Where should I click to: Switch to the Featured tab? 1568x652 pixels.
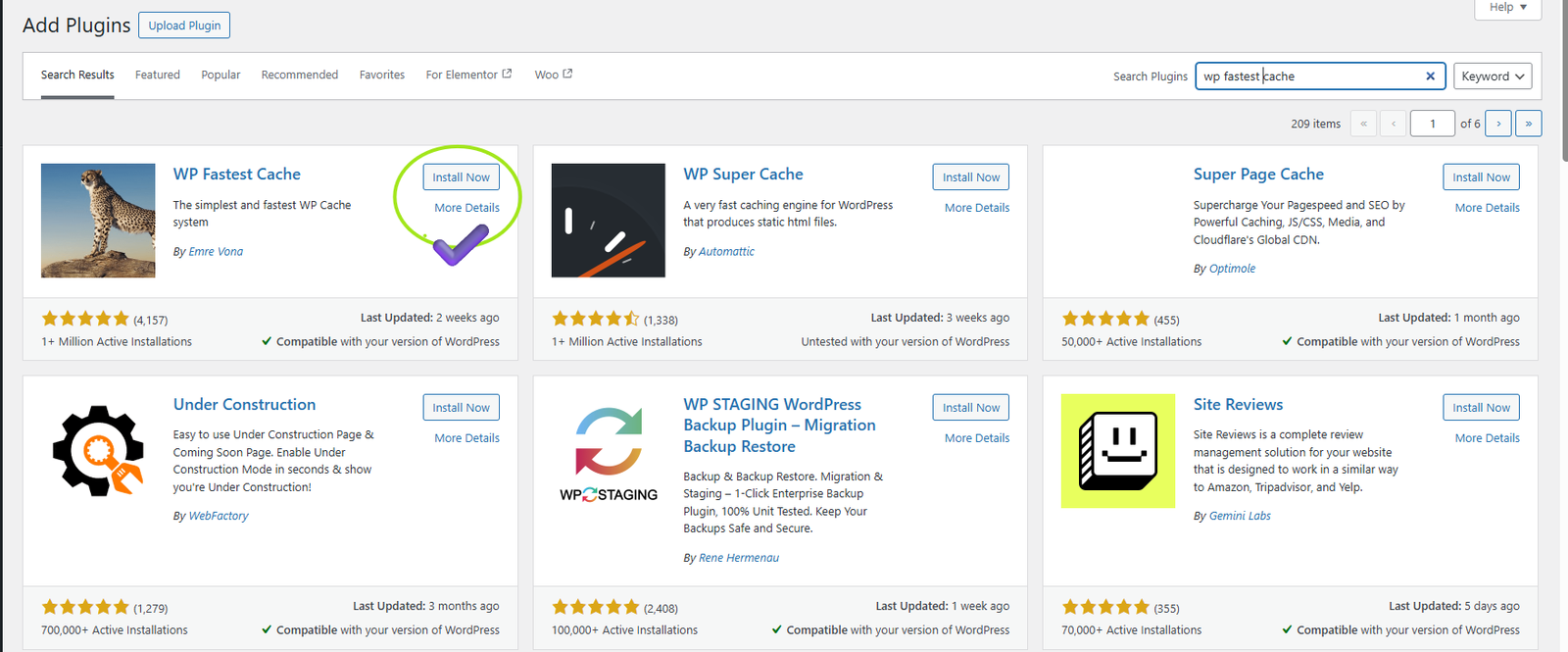(x=158, y=75)
